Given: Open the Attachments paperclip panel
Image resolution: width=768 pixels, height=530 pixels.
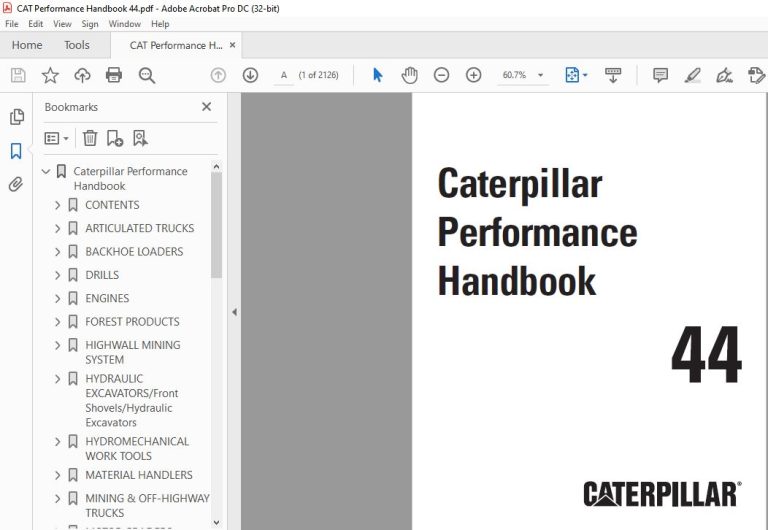Looking at the screenshot, I should point(16,184).
